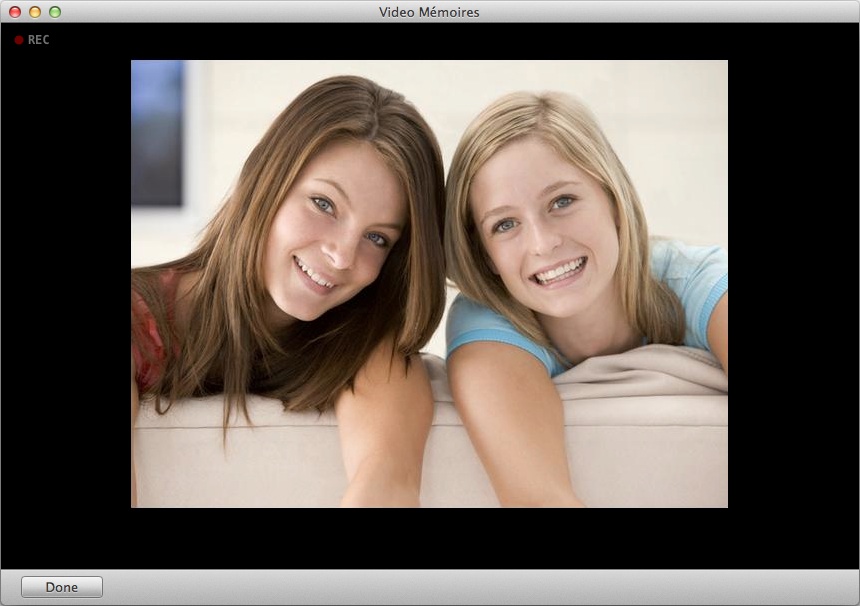This screenshot has height=606, width=860.
Task: Click the Done button
Action: 61,587
